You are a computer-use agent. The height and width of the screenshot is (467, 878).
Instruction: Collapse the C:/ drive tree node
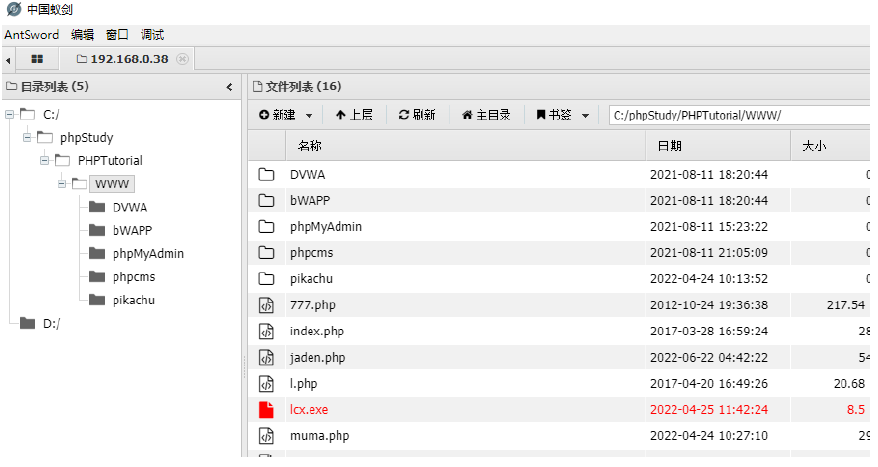(9, 115)
